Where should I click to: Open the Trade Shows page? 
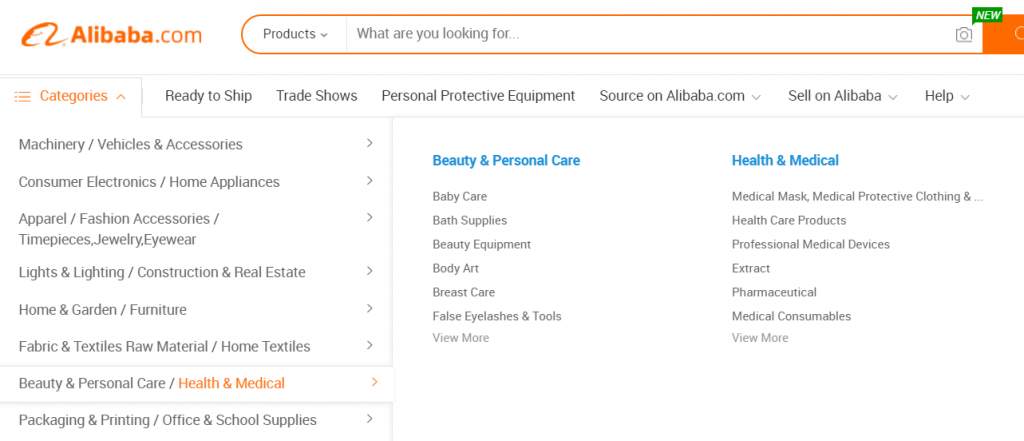coord(317,96)
